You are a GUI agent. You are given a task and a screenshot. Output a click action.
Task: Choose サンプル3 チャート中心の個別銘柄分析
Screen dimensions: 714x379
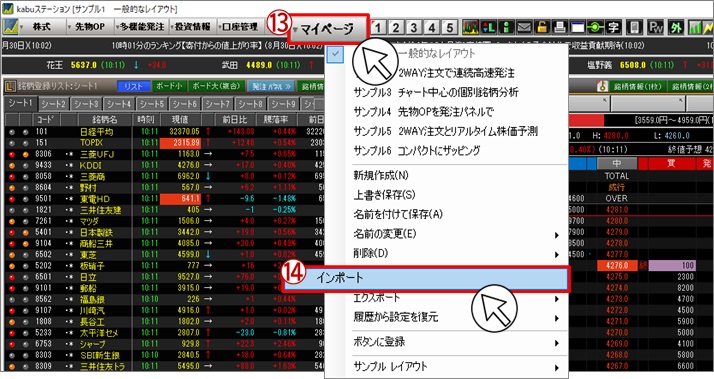tap(436, 92)
